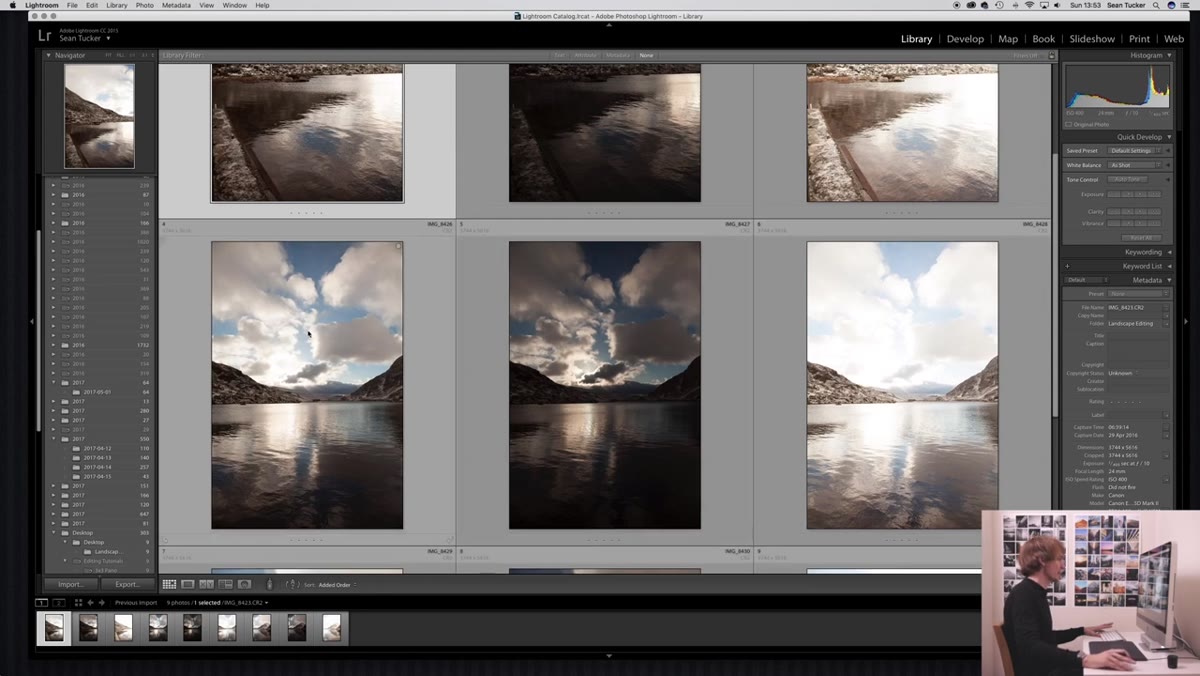
Task: Click Exposure increase step button
Action: point(1141,194)
